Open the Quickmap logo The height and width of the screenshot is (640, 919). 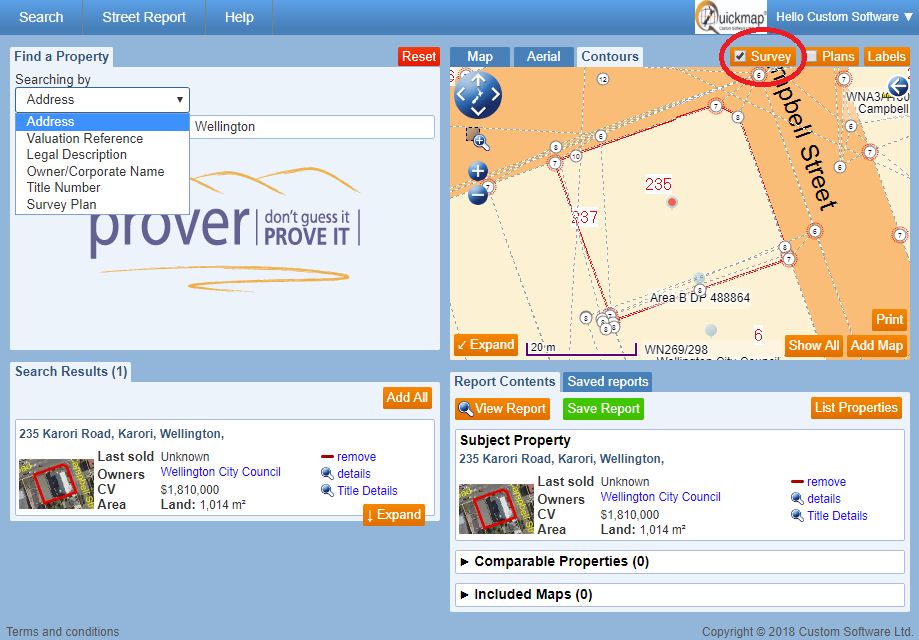[x=730, y=17]
